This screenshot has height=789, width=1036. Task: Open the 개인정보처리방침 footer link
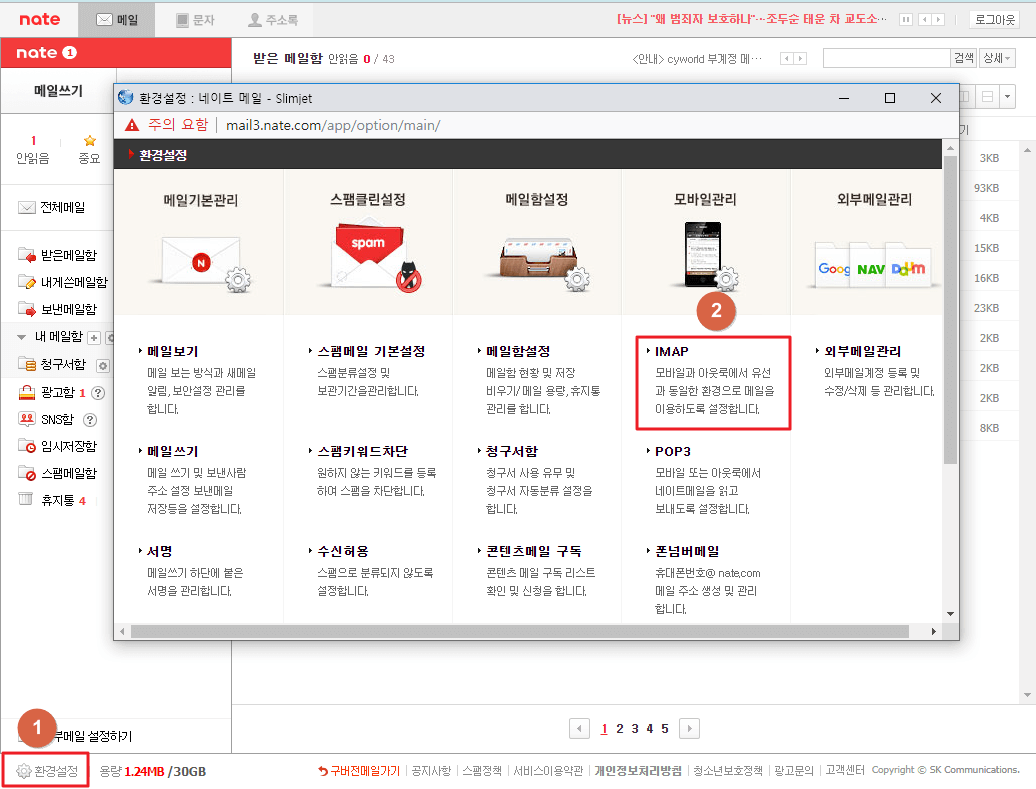point(638,770)
